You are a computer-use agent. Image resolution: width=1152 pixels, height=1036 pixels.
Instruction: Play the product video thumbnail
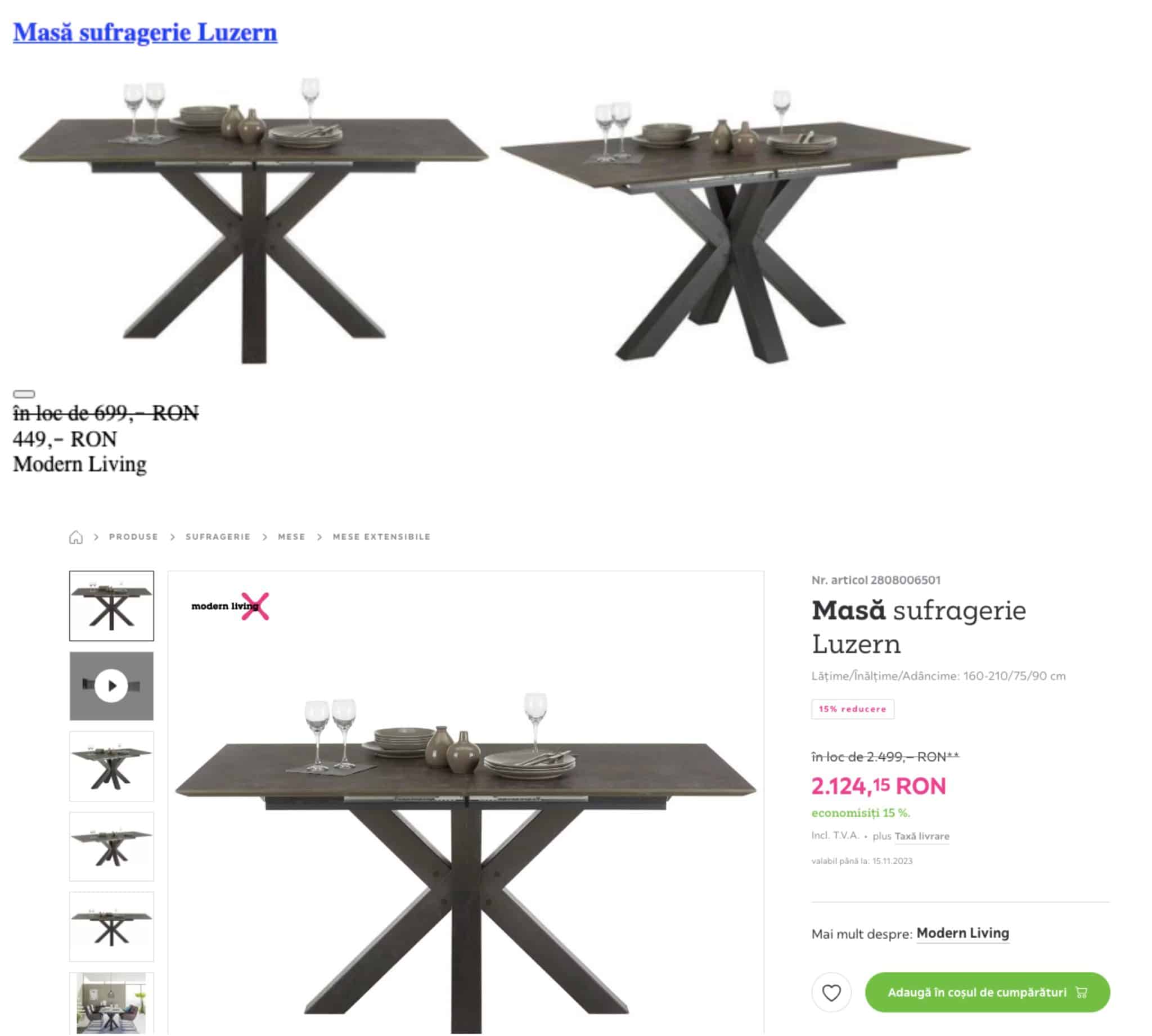[111, 686]
